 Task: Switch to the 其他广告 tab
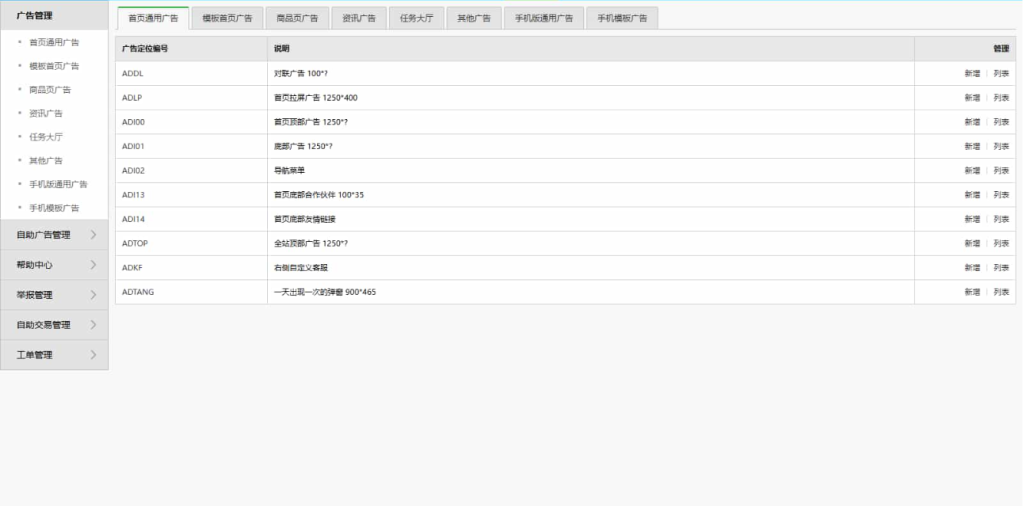[x=473, y=18]
